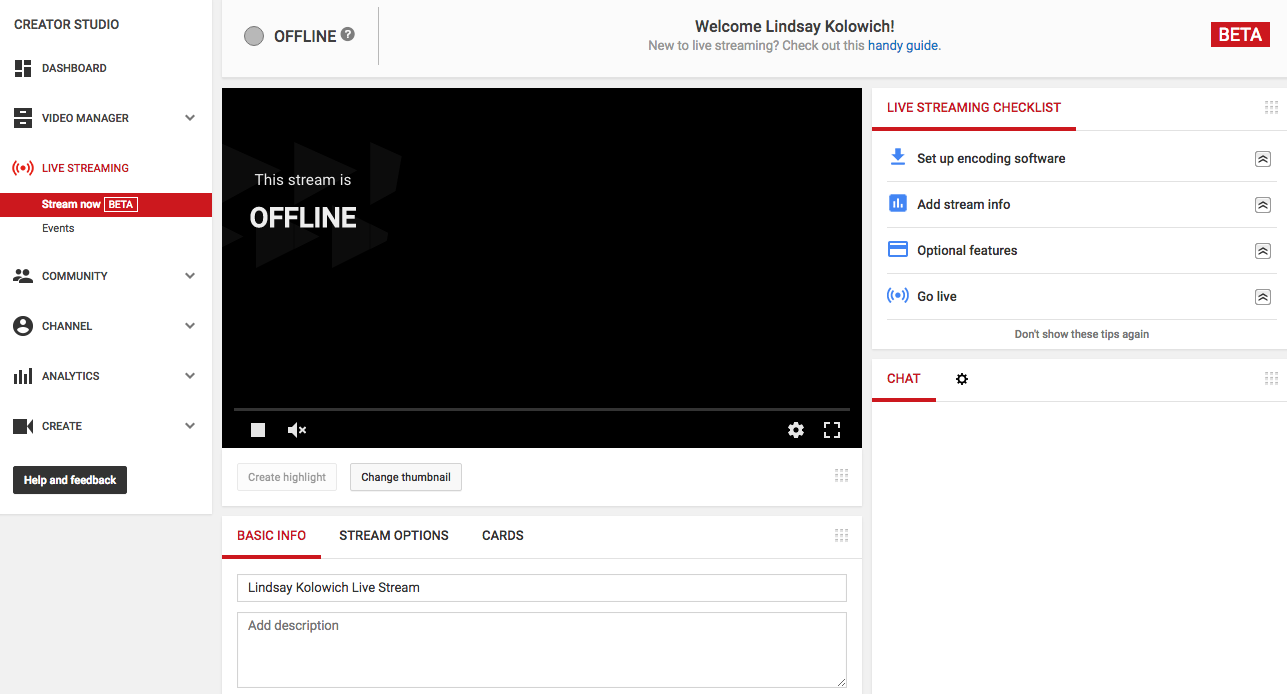The image size is (1287, 694).
Task: Expand the Analytics menu
Action: pyautogui.click(x=190, y=376)
